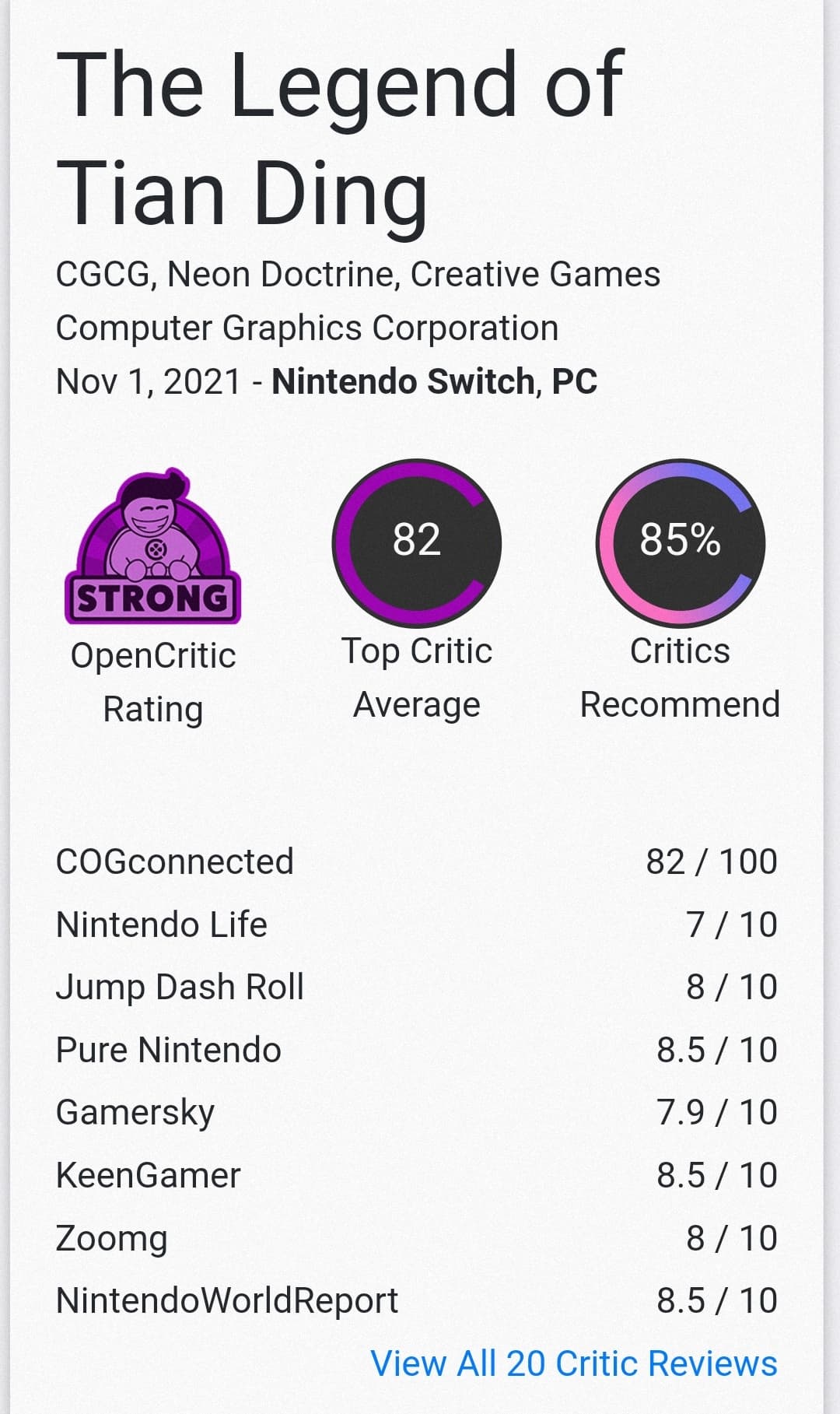Tap the Pure Nintendo review row

point(169,1050)
